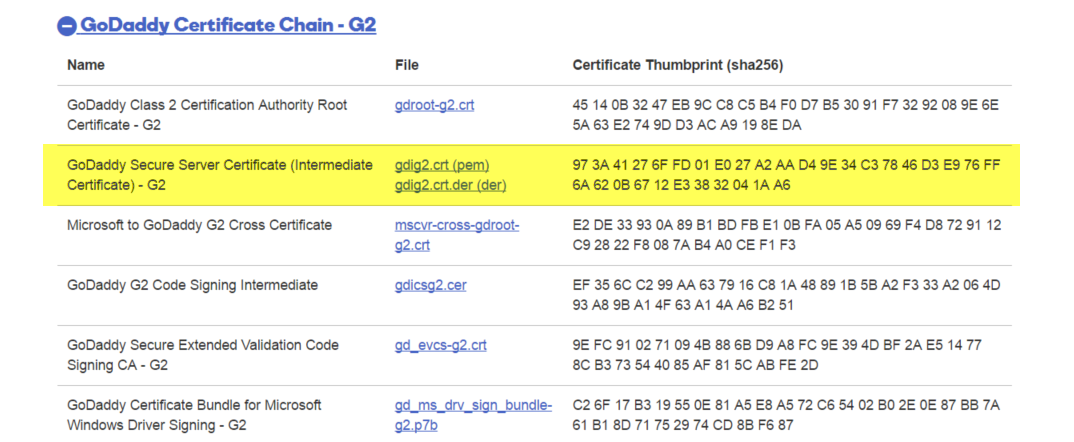1074x442 pixels.
Task: Collapse the GoDaddy Certificate Chain - G2 section
Action: tap(66, 25)
